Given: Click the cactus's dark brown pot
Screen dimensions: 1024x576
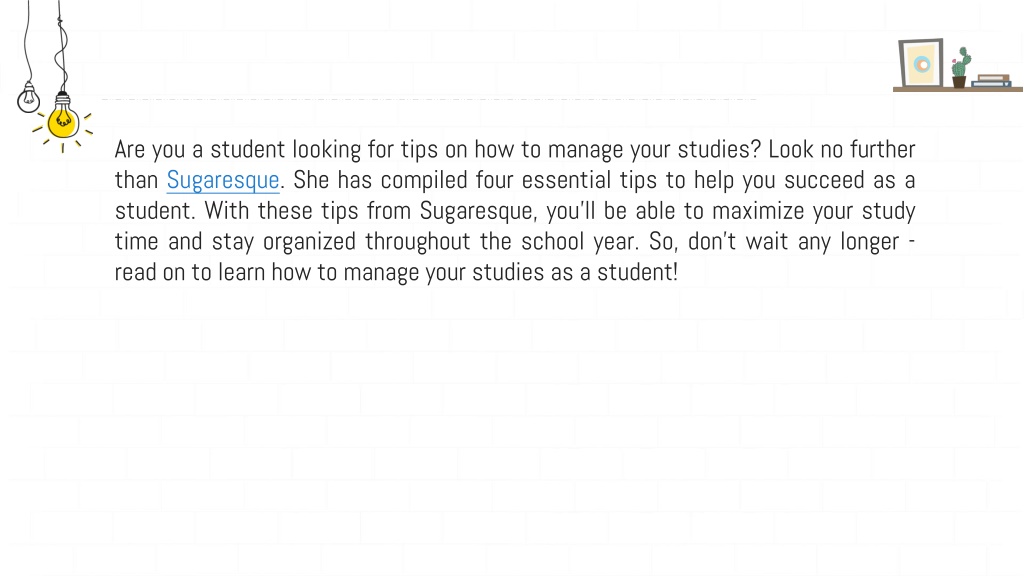Looking at the screenshot, I should click(959, 82).
